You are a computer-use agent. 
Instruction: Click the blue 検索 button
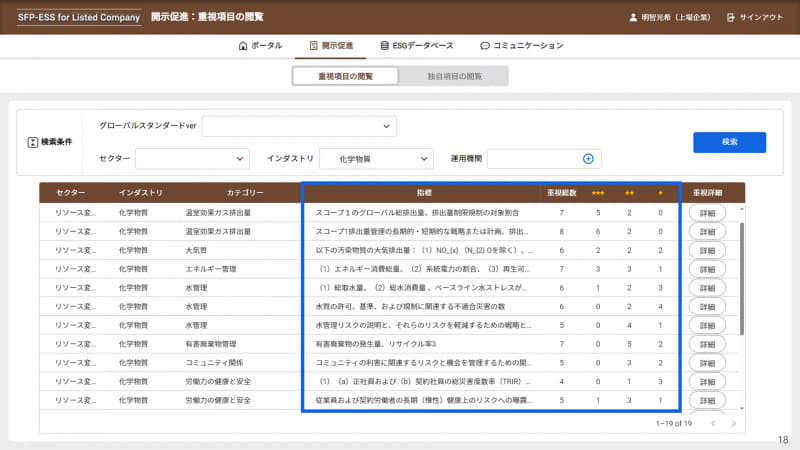[x=730, y=142]
